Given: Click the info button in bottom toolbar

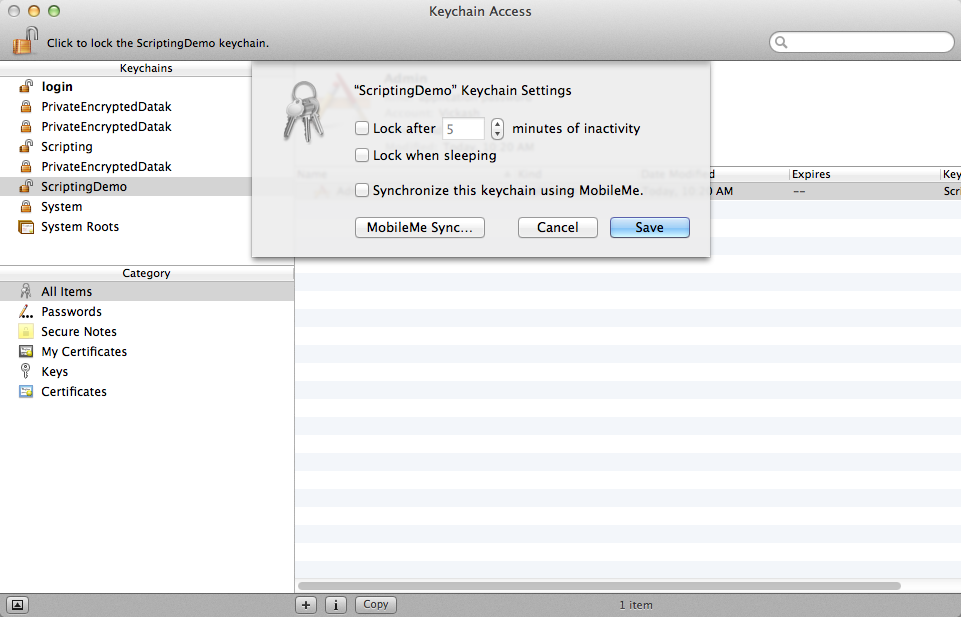Looking at the screenshot, I should [x=335, y=604].
